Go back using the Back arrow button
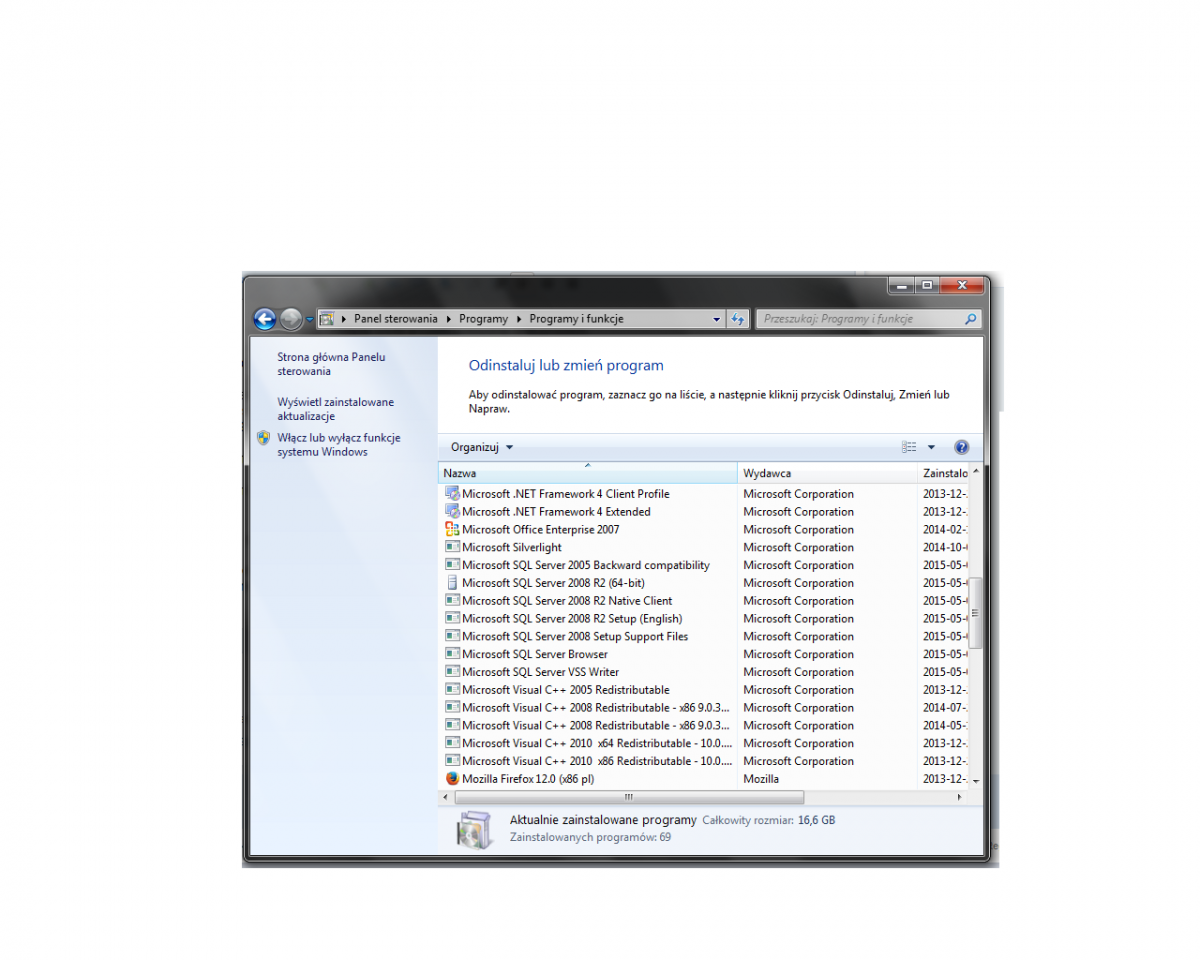This screenshot has height=960, width=1200. (x=265, y=319)
